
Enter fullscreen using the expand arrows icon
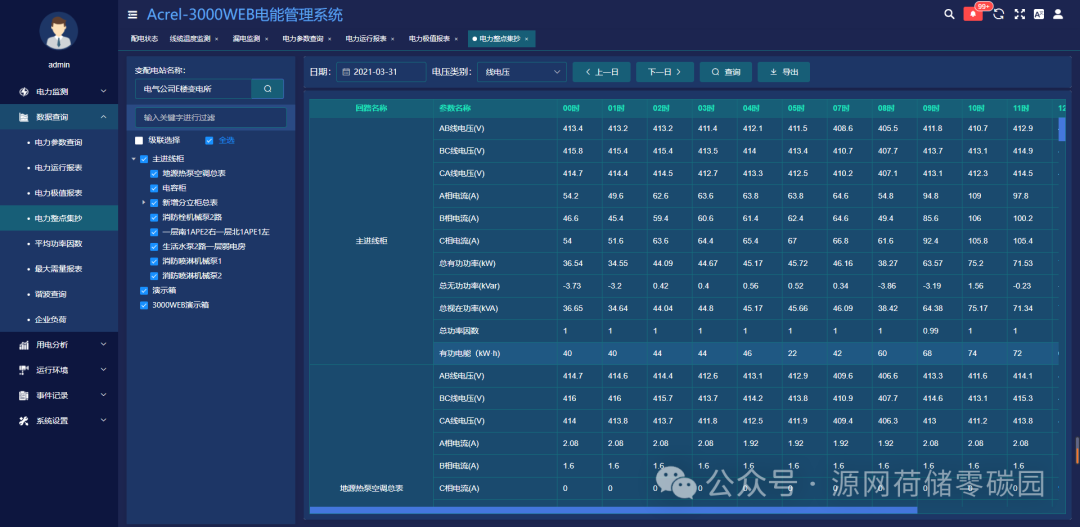tap(1019, 14)
